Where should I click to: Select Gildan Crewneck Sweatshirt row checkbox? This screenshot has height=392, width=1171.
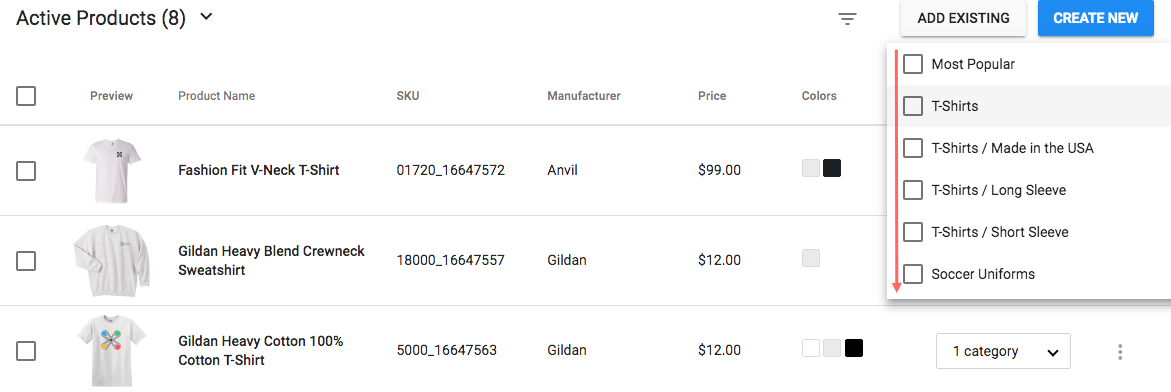26,261
